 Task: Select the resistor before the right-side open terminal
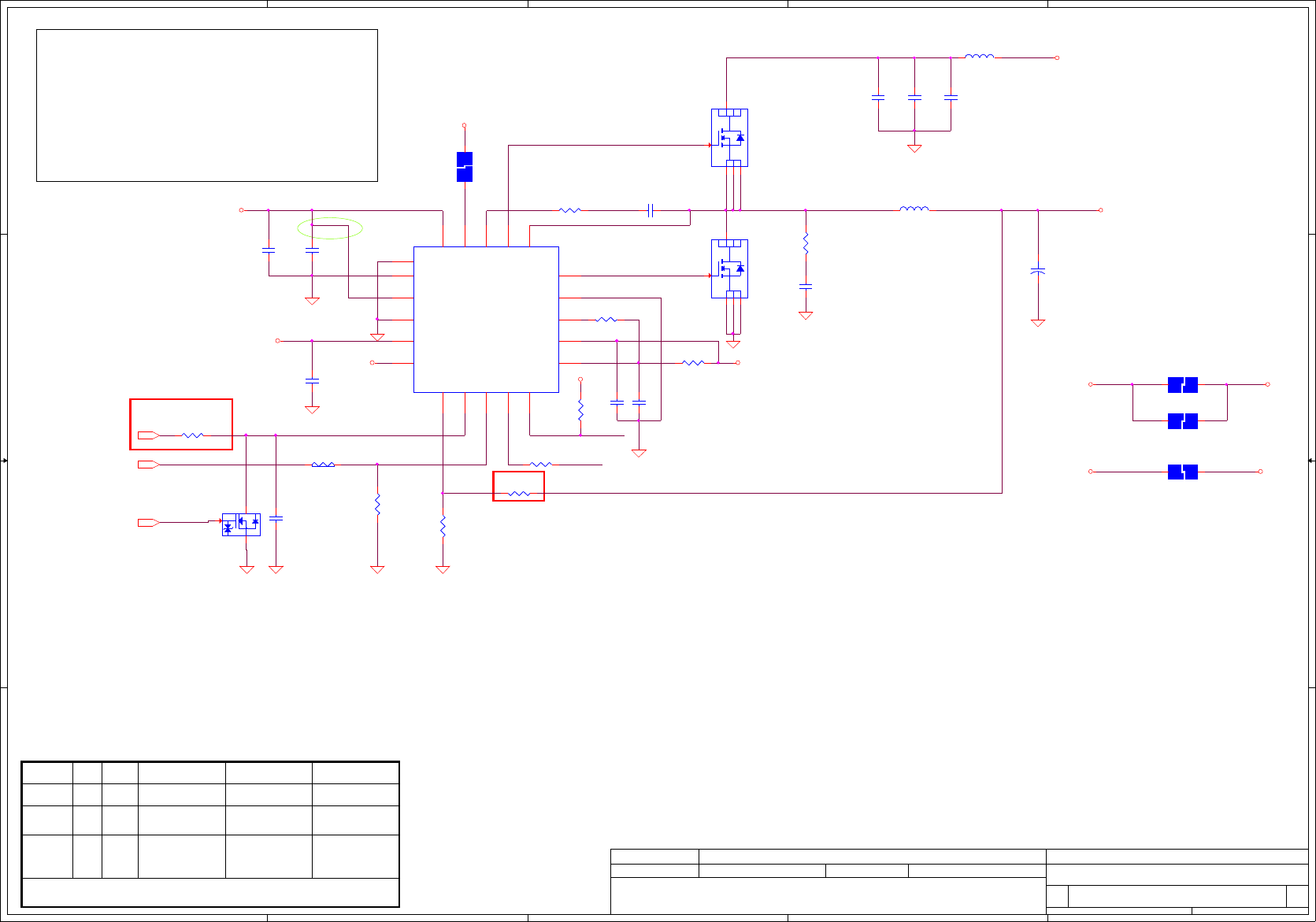click(693, 363)
